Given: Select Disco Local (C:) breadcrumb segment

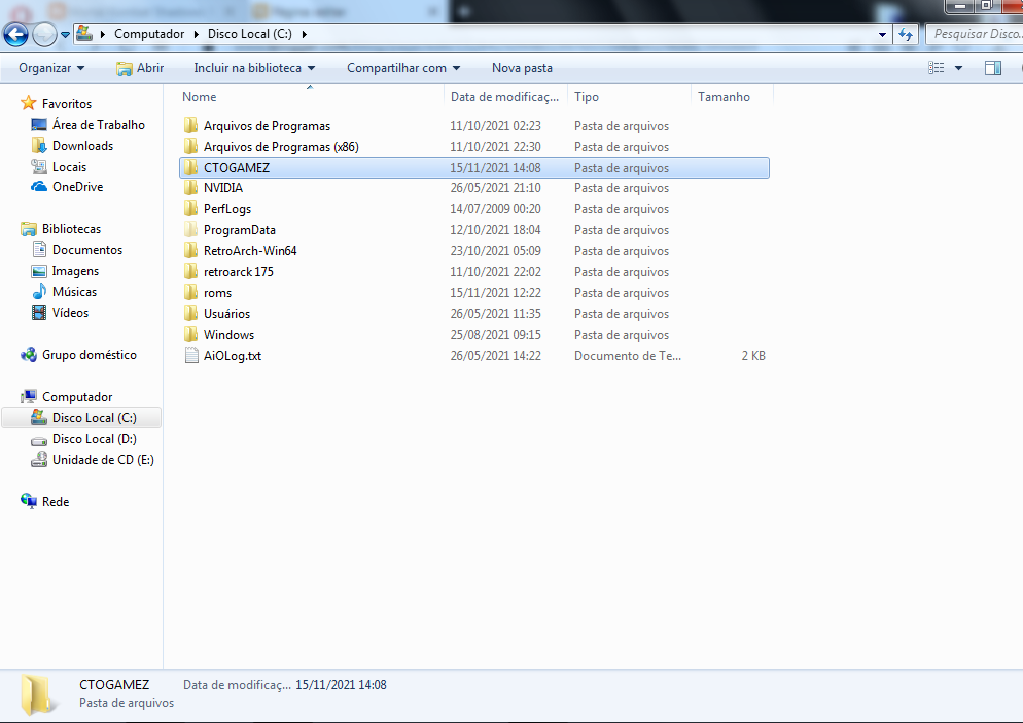Looking at the screenshot, I should click(x=249, y=34).
